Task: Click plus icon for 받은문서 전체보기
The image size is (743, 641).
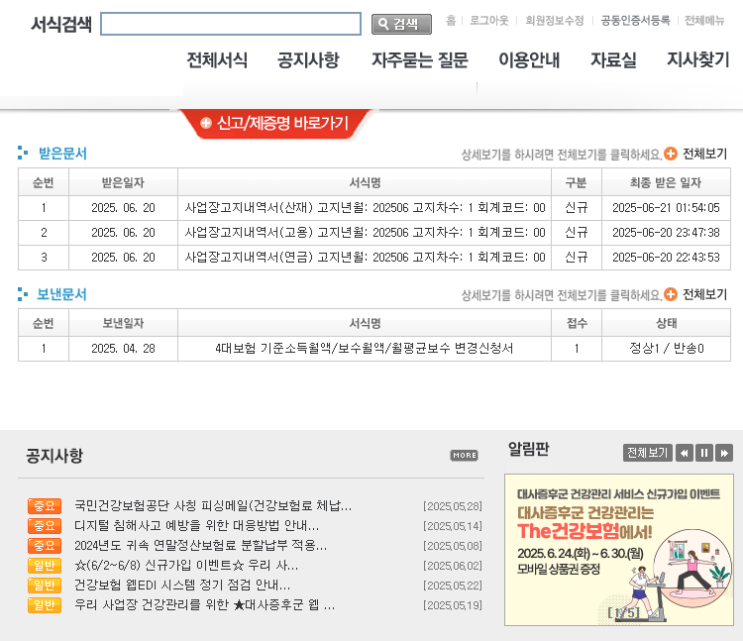Action: (671, 153)
